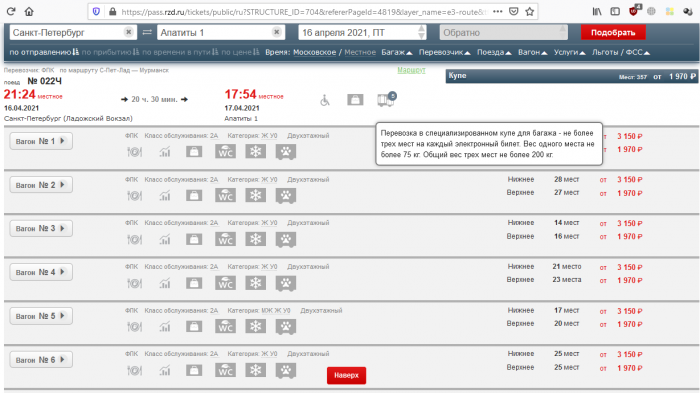This screenshot has width=700, height=393.
Task: Open the Поезда filter dropdown
Action: (494, 52)
